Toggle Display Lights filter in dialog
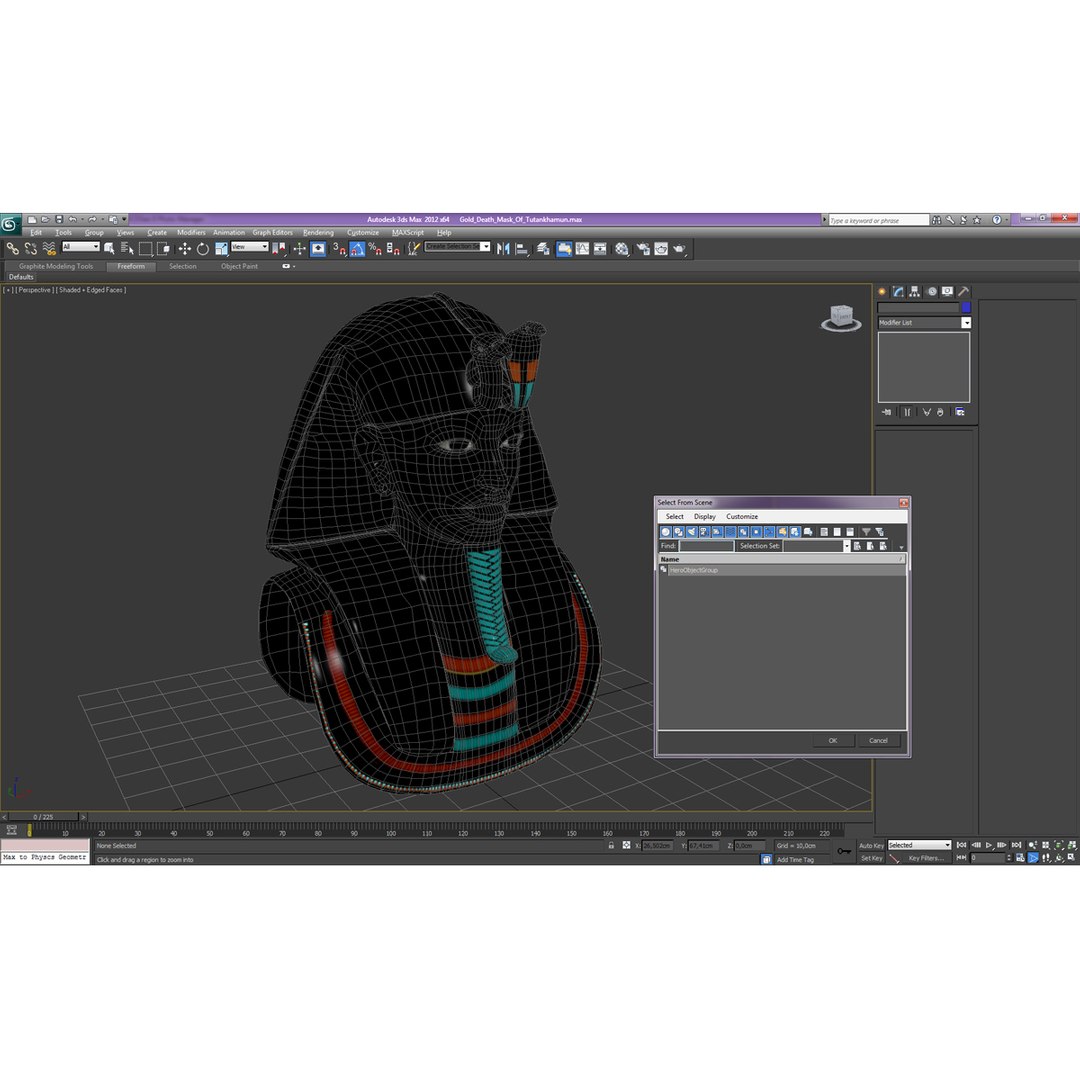The image size is (1080, 1080). pos(692,532)
